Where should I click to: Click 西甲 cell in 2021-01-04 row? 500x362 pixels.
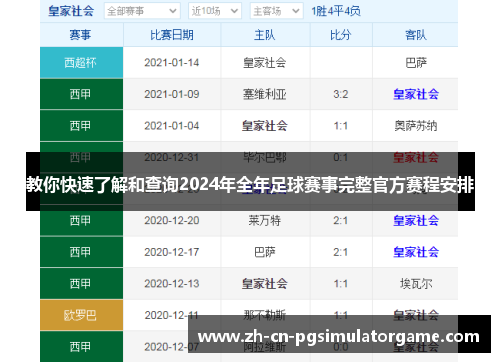coord(81,126)
